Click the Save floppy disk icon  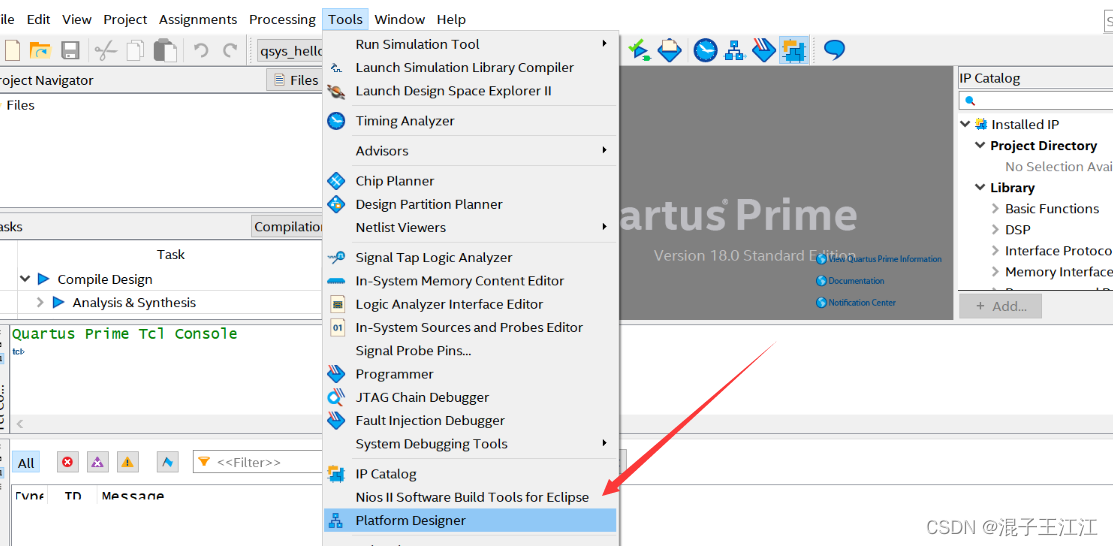tap(70, 50)
